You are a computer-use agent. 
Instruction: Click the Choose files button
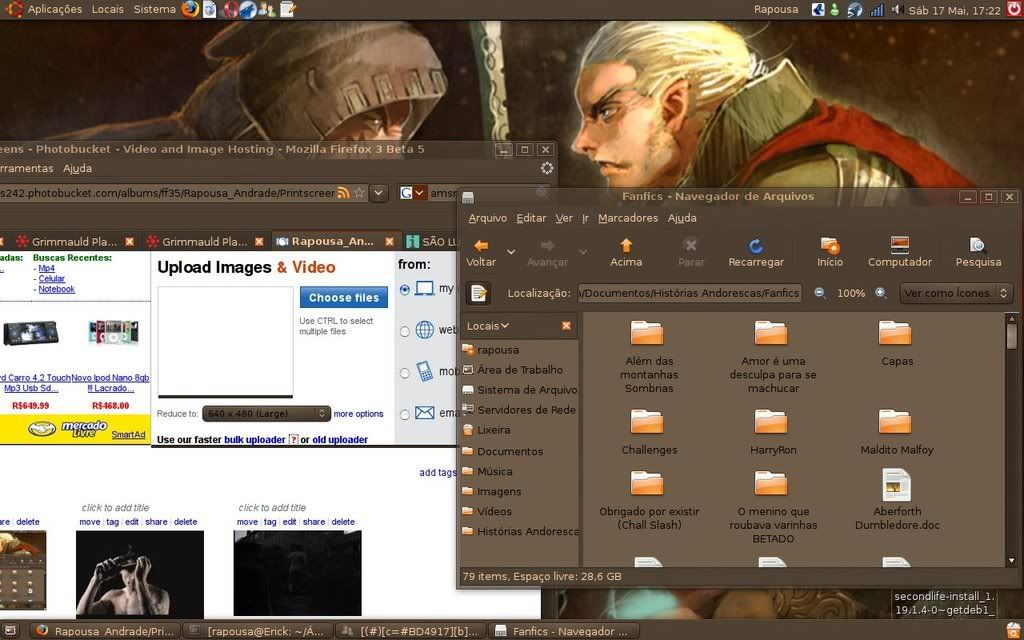(x=343, y=298)
